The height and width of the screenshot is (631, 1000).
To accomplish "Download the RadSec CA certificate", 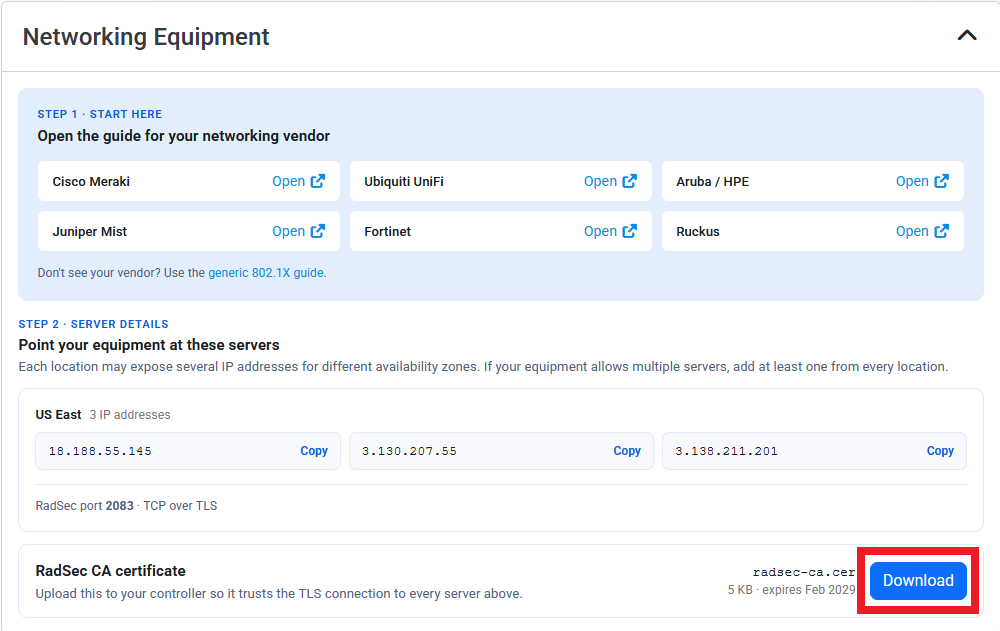I will click(x=918, y=581).
